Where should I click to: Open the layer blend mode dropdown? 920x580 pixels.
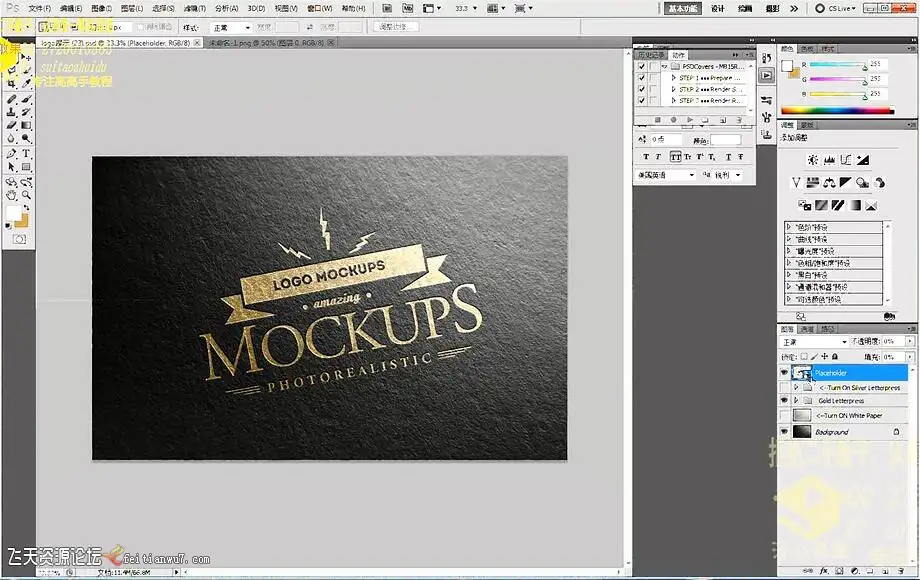815,341
